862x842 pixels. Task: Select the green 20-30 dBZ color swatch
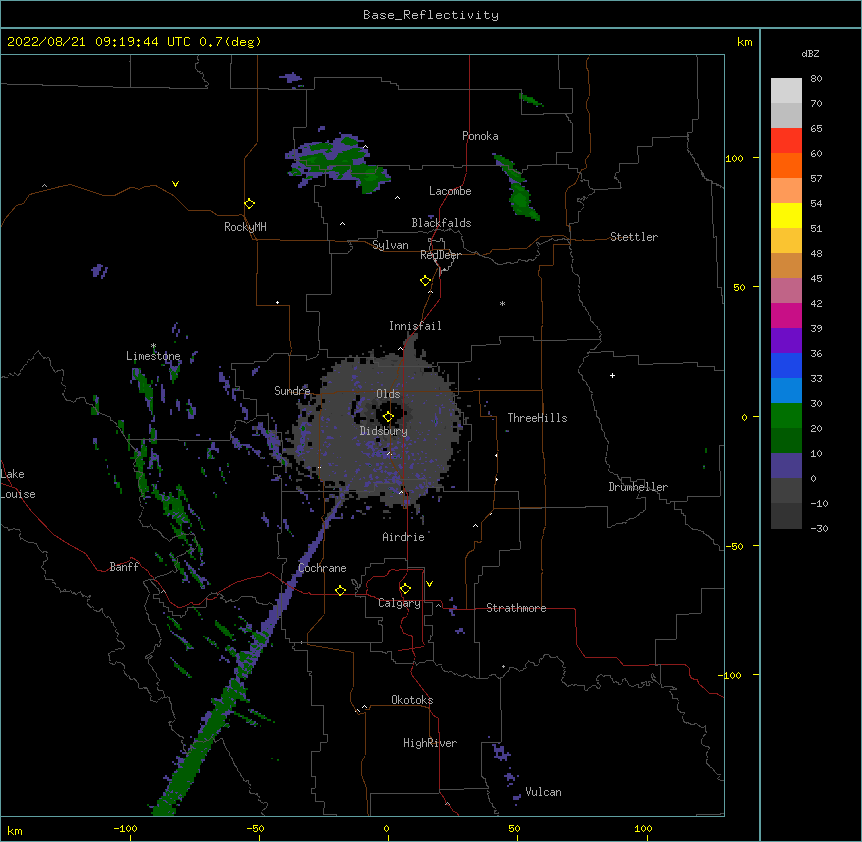786,416
